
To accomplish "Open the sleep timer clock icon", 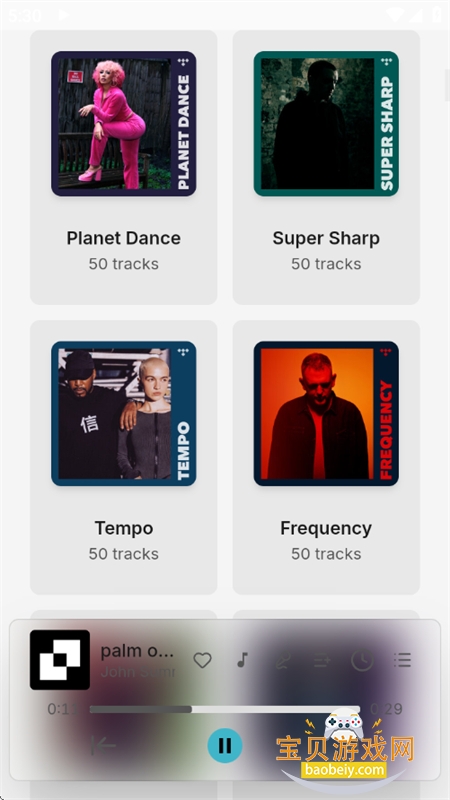I will coord(362,661).
